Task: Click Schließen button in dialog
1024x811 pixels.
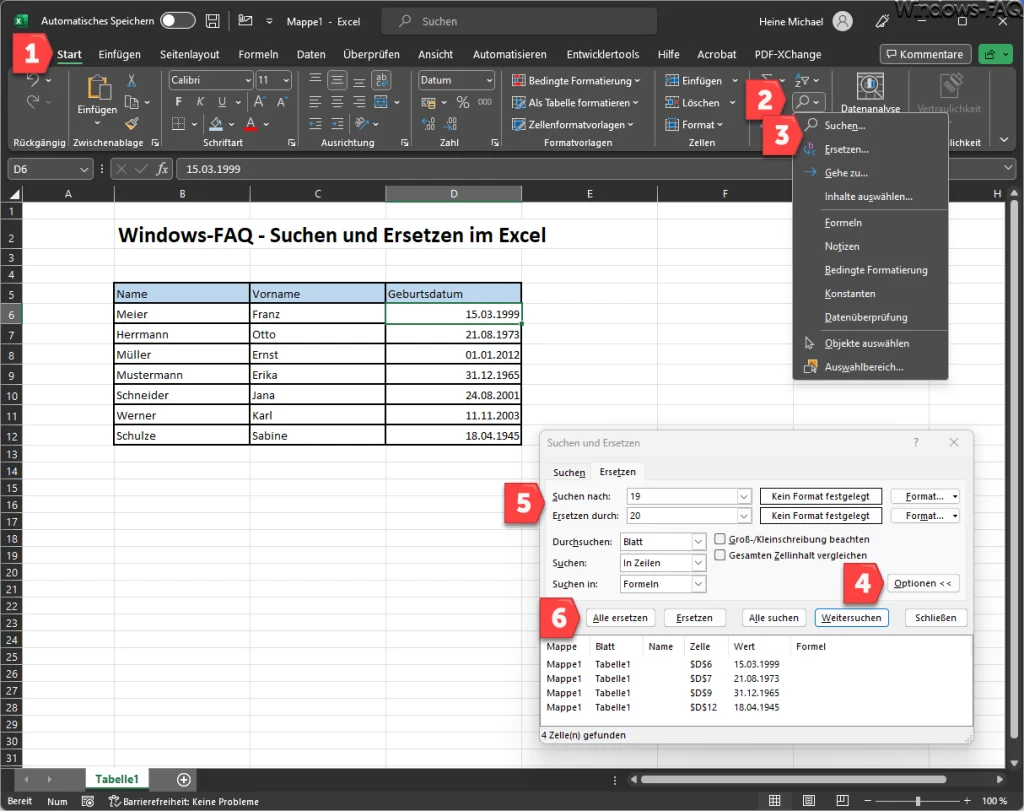Action: [935, 618]
